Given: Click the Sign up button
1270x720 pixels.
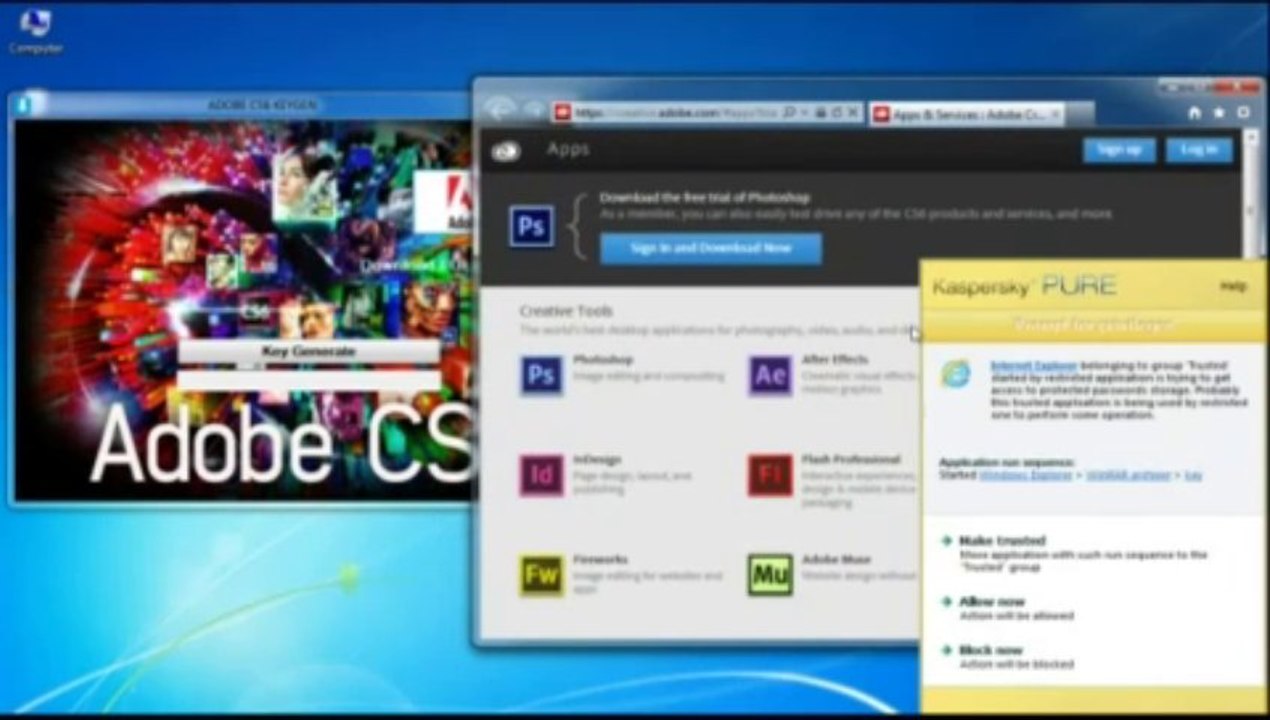Looking at the screenshot, I should 1119,150.
